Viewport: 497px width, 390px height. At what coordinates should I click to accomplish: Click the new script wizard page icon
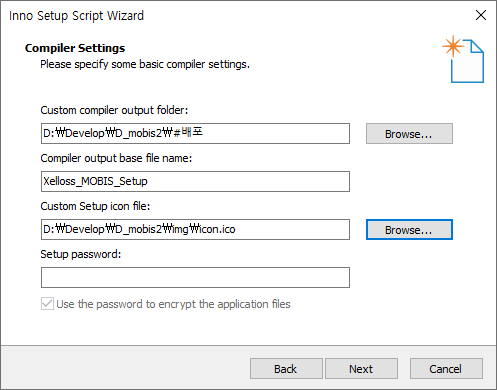click(463, 59)
